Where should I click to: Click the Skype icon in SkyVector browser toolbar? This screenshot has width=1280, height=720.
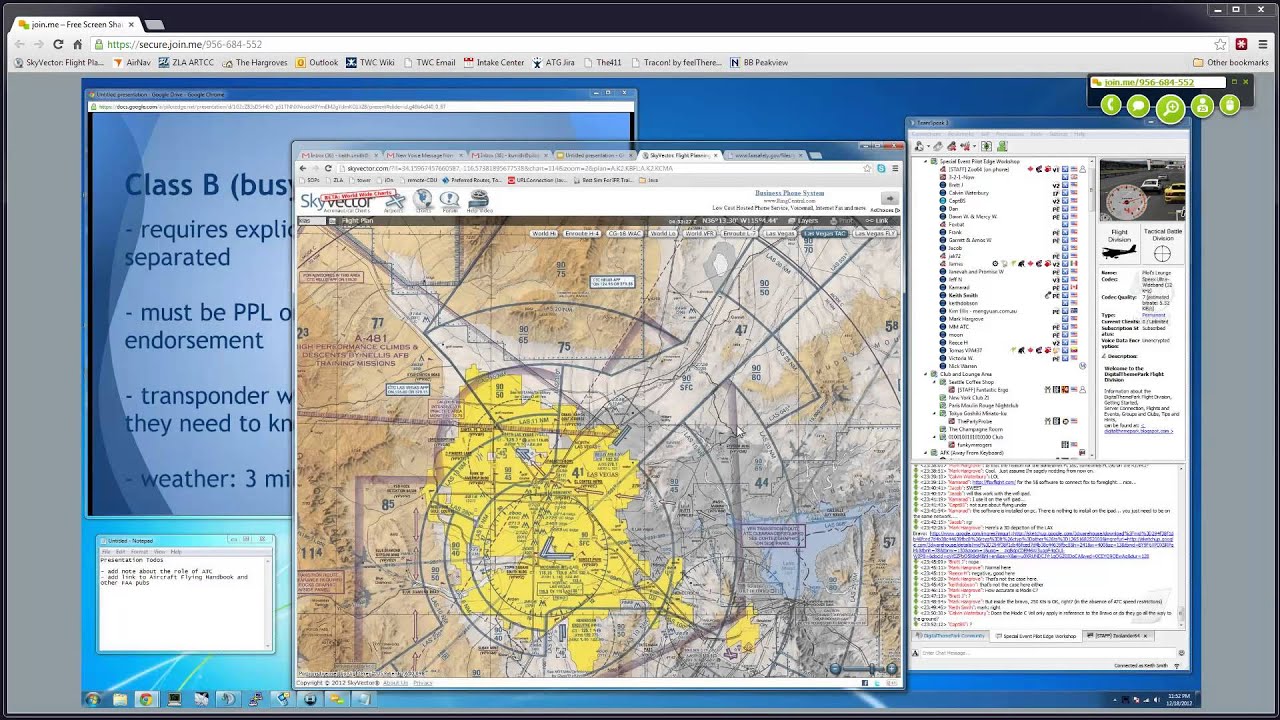click(x=881, y=168)
